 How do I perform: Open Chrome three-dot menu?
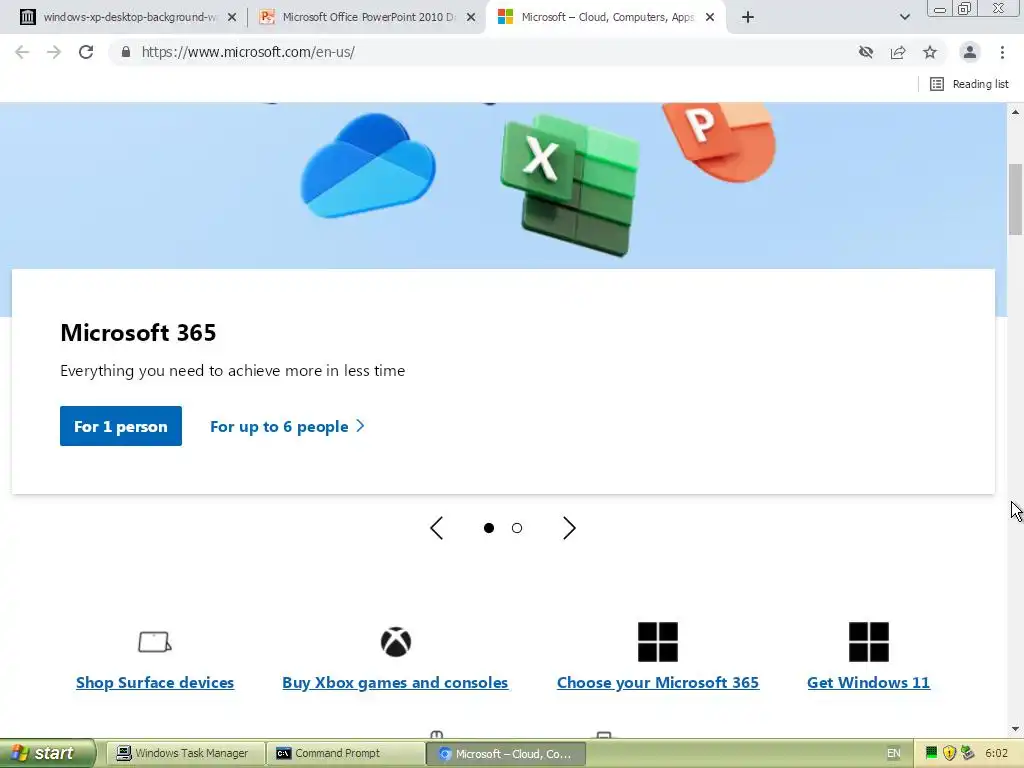point(1002,52)
